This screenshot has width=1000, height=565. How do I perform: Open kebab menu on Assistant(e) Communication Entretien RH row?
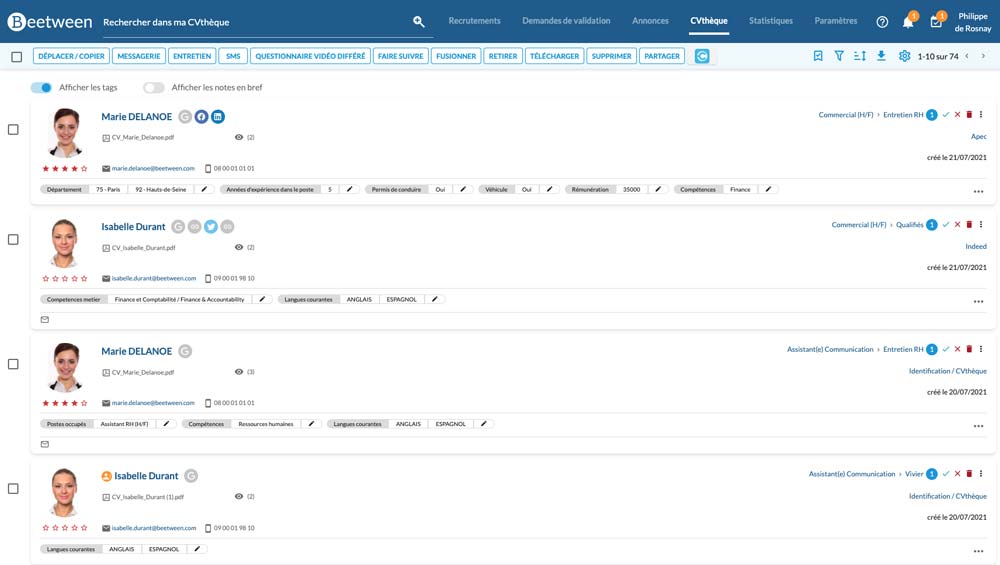coord(981,349)
